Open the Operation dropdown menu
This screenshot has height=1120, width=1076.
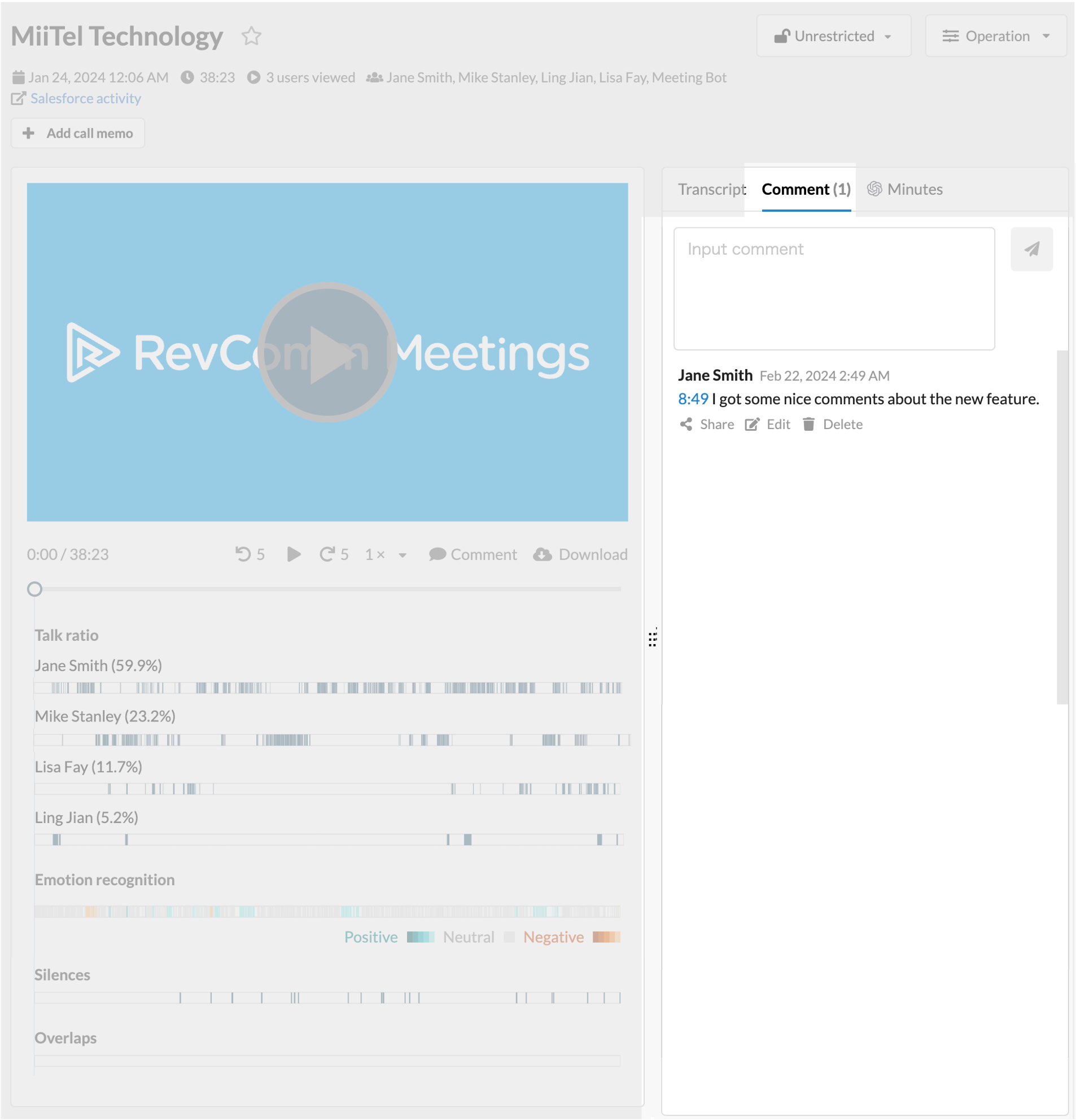click(996, 36)
